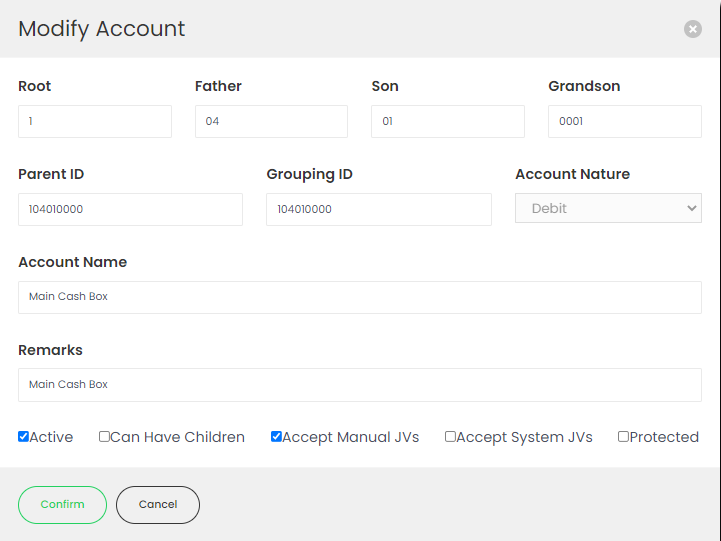Tick the Protected checkbox
Image resolution: width=721 pixels, height=541 pixels.
[x=623, y=436]
